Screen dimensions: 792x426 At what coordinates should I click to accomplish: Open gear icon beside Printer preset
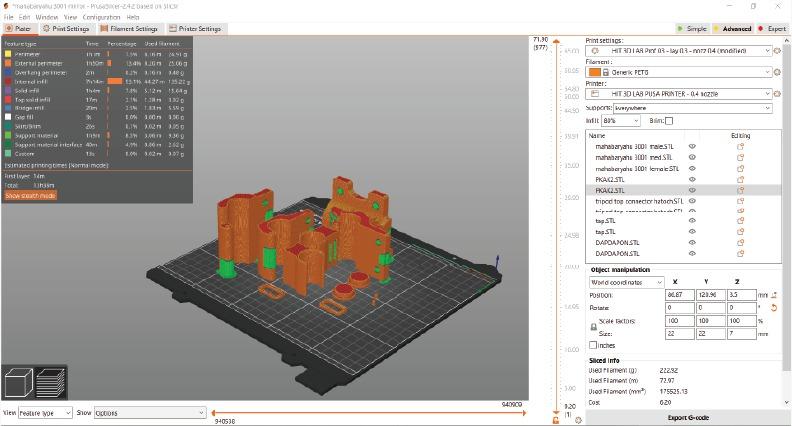777,94
